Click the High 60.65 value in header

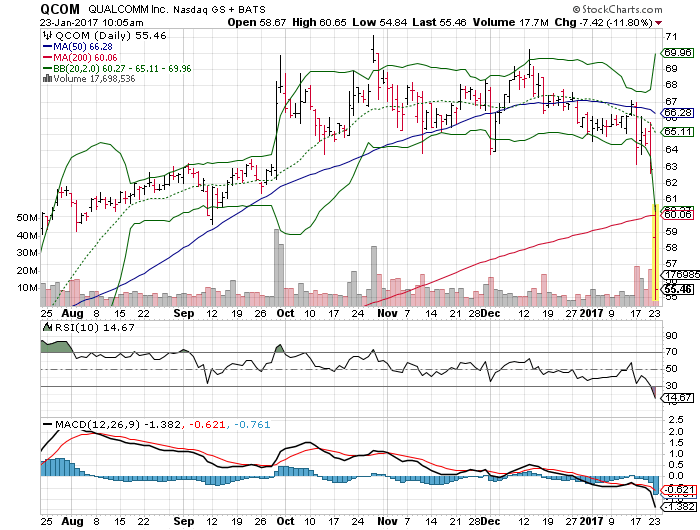pyautogui.click(x=319, y=22)
